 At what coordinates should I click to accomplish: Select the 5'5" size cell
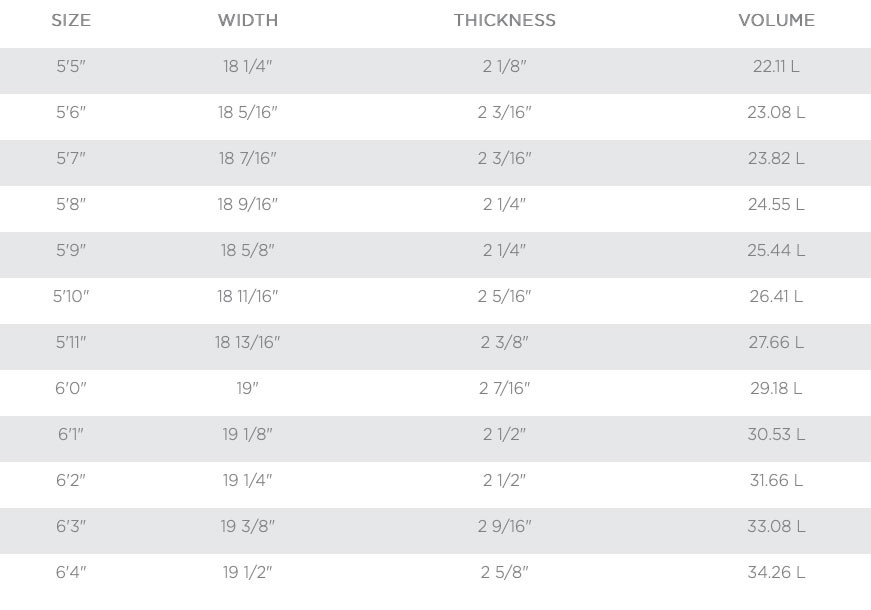coord(71,67)
